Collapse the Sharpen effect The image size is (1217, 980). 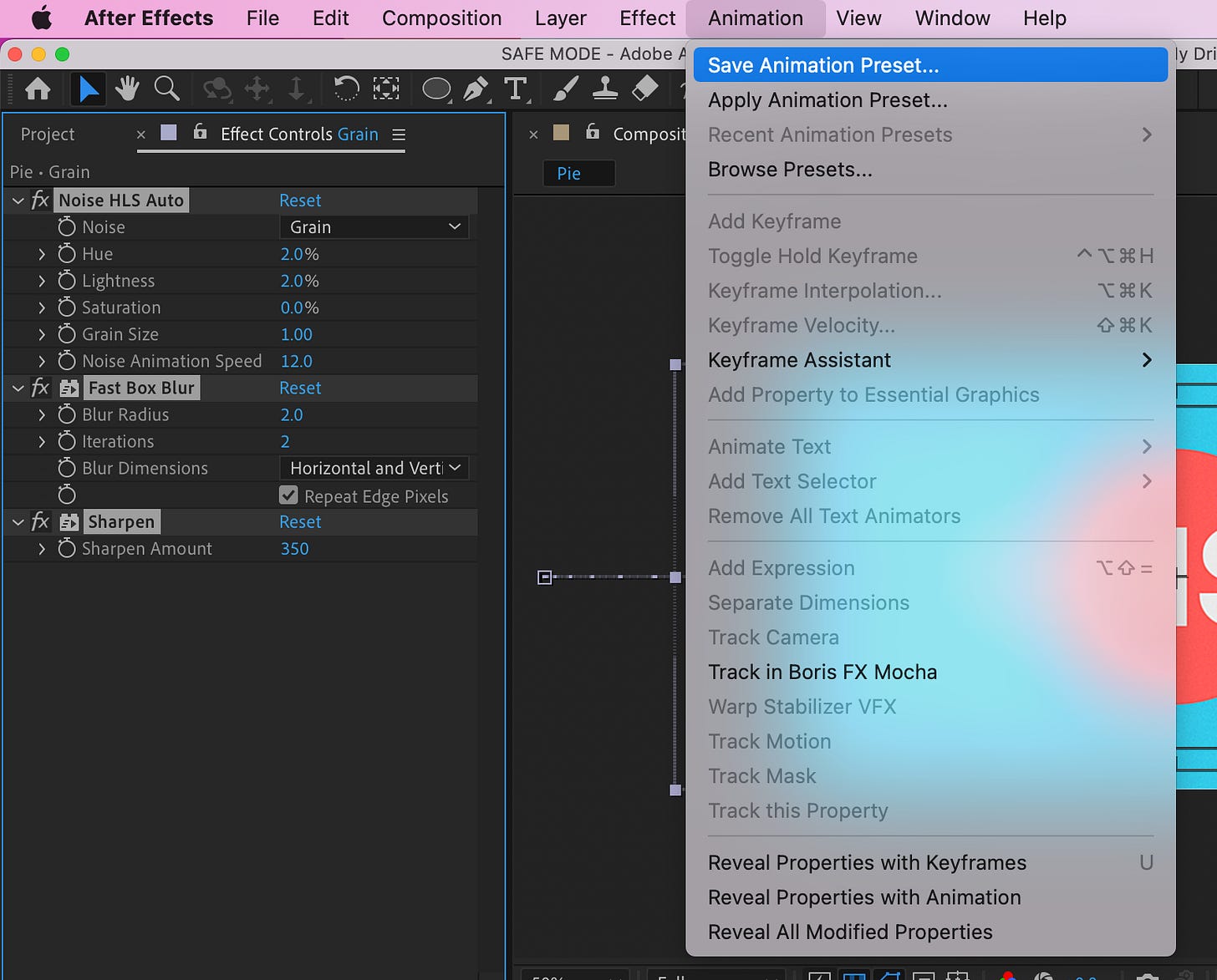pyautogui.click(x=18, y=522)
